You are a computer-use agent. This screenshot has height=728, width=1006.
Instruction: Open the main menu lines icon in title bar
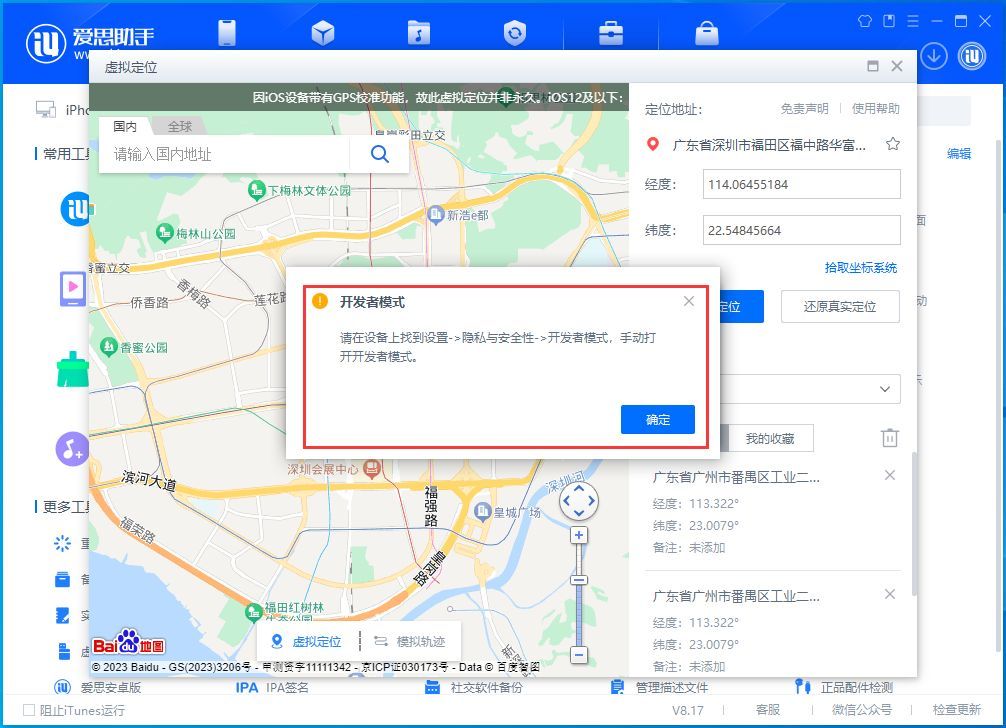point(913,21)
